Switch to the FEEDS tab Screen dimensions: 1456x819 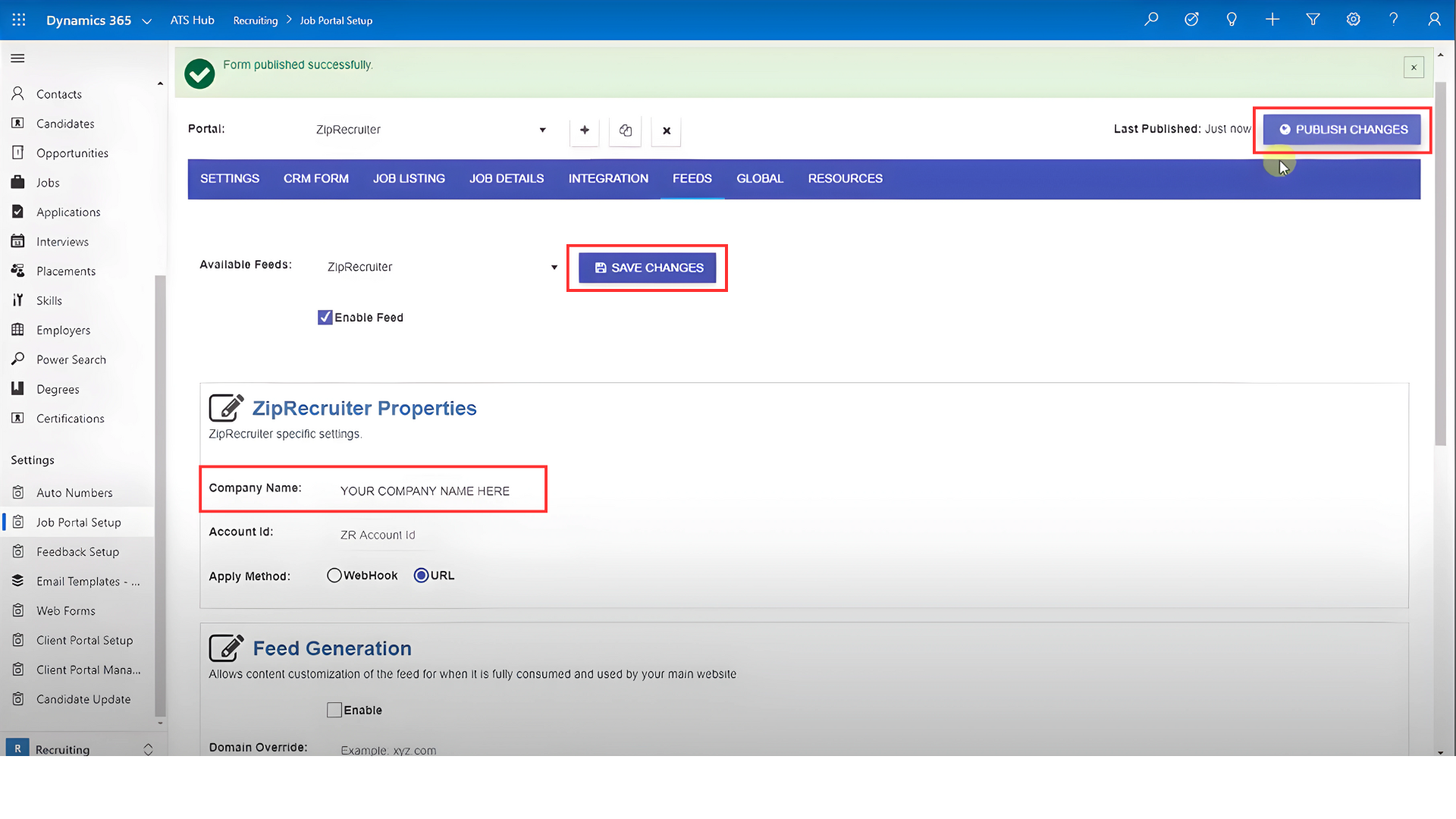pos(692,179)
